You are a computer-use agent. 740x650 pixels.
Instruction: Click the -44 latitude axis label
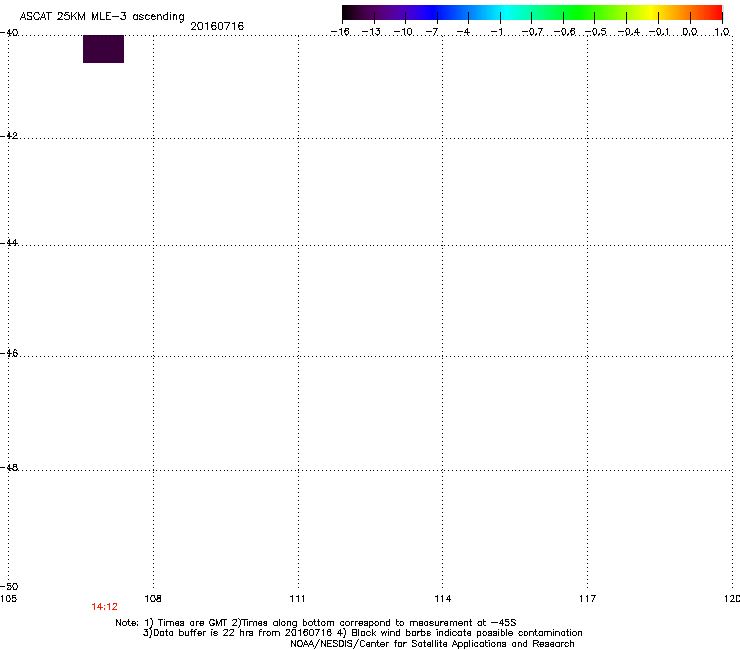click(x=9, y=243)
